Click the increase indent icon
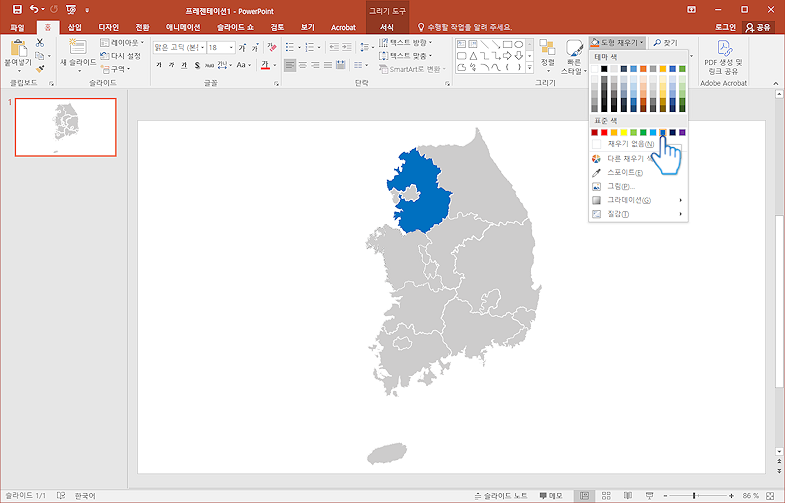The image size is (785, 503). click(347, 48)
